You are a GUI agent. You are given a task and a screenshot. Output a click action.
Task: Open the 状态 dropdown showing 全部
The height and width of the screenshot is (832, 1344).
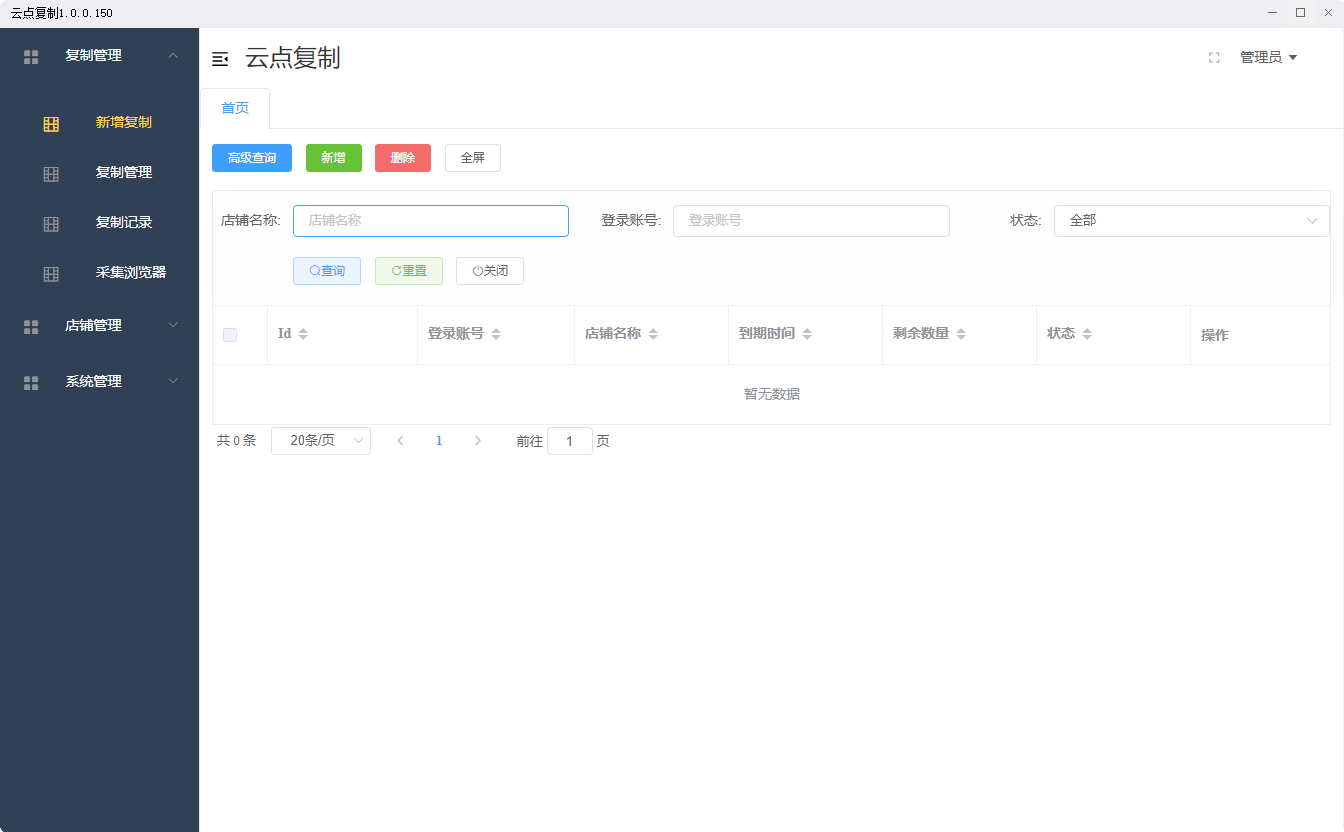(x=1191, y=220)
